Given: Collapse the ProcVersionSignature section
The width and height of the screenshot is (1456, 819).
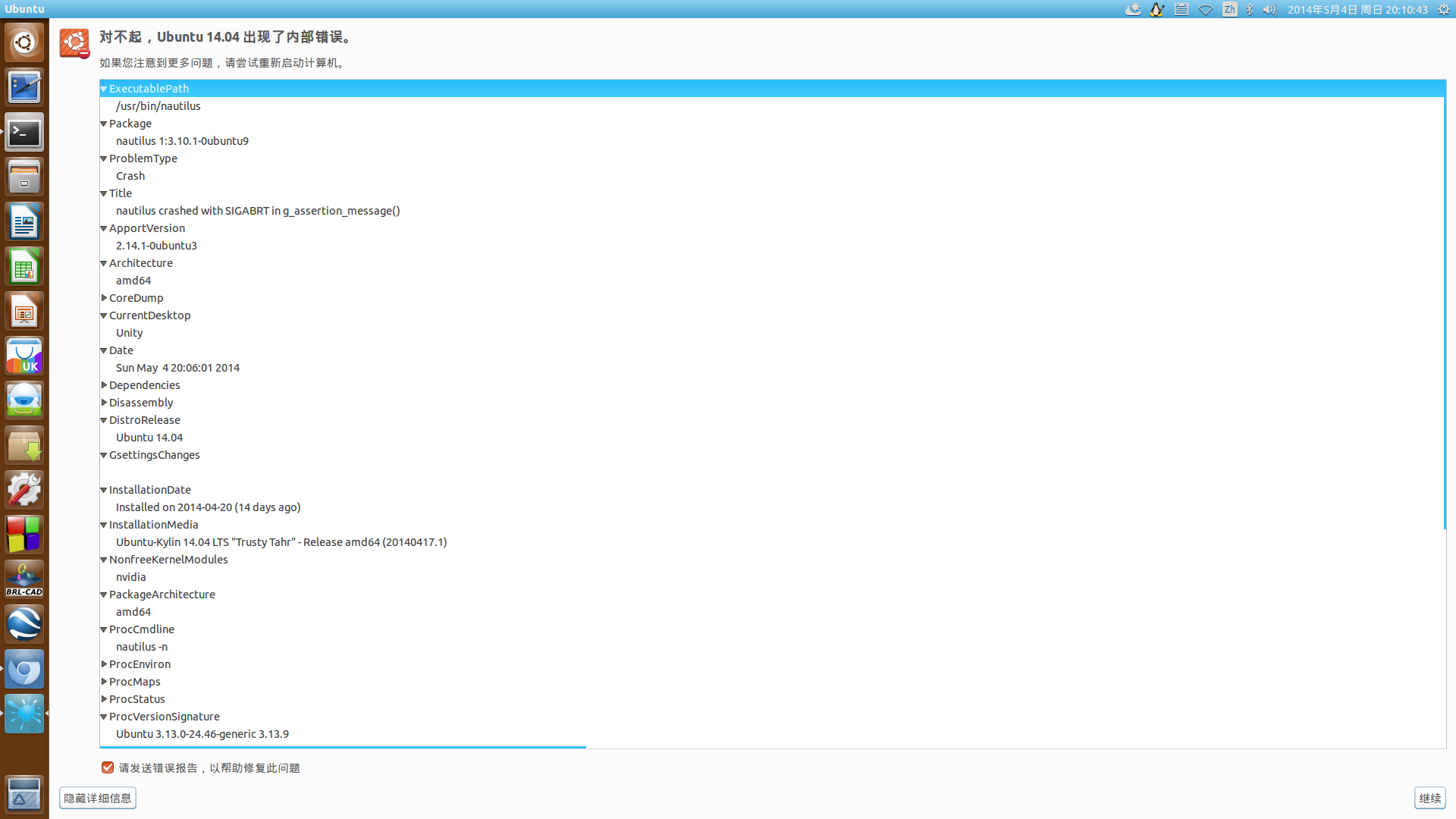Looking at the screenshot, I should coord(104,717).
